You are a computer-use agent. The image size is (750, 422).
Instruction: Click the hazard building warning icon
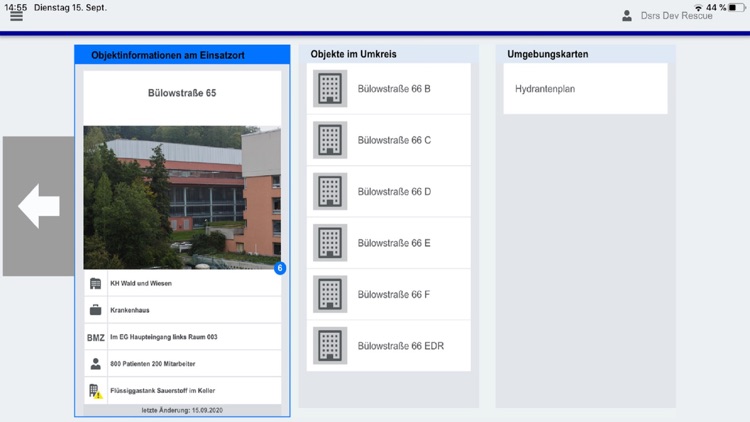coord(96,391)
